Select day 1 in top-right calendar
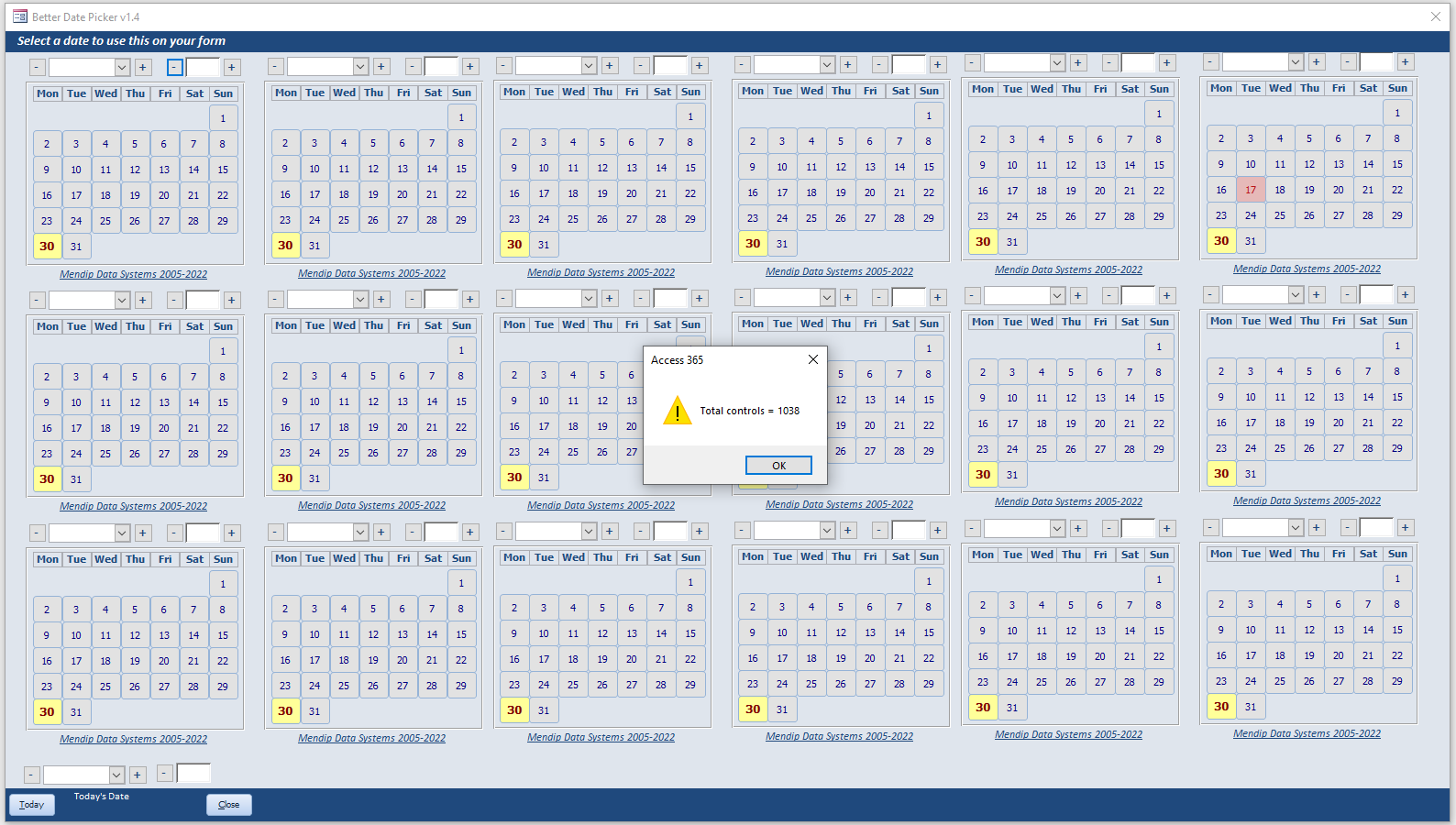 click(x=1397, y=113)
